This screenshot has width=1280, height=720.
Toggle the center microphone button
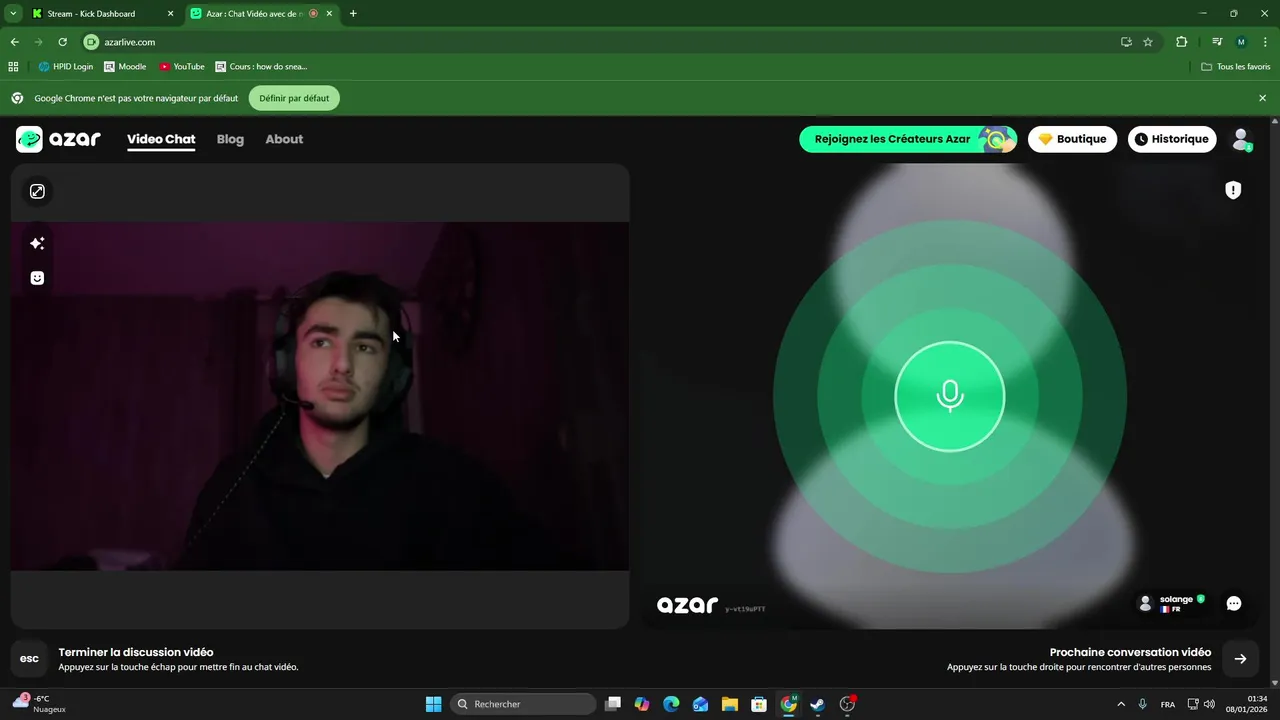[x=949, y=396]
